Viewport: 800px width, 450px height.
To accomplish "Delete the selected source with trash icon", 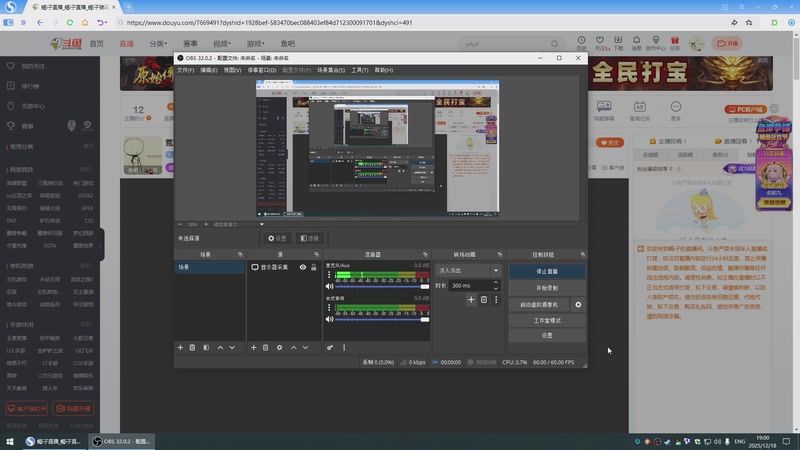I will (265, 347).
